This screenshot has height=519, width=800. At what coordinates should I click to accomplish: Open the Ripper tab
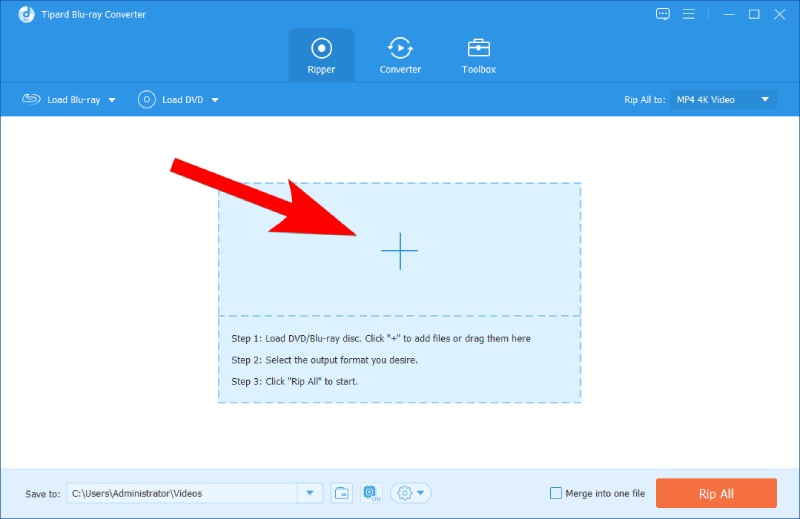coord(321,56)
